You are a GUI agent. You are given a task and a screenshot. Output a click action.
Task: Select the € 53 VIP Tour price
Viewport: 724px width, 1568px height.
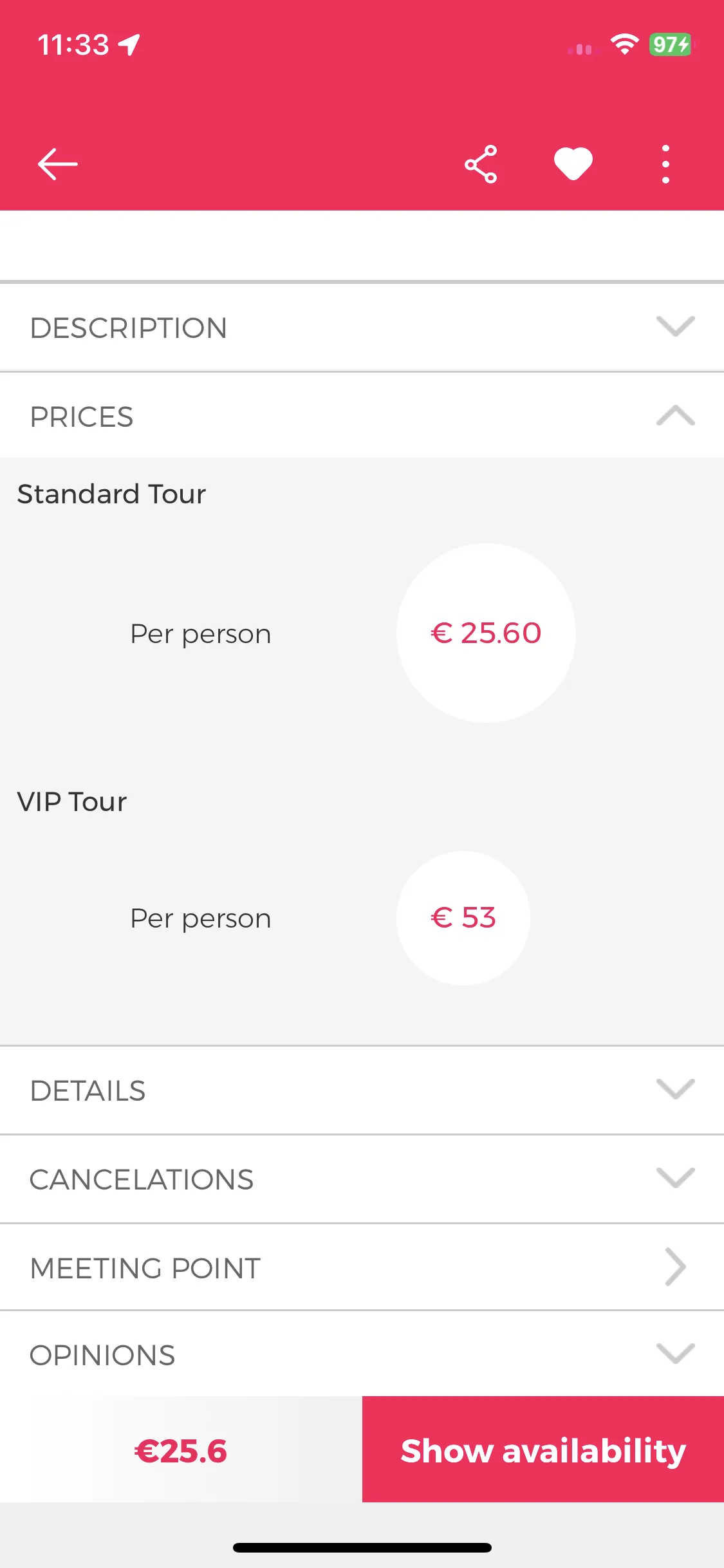pos(463,918)
